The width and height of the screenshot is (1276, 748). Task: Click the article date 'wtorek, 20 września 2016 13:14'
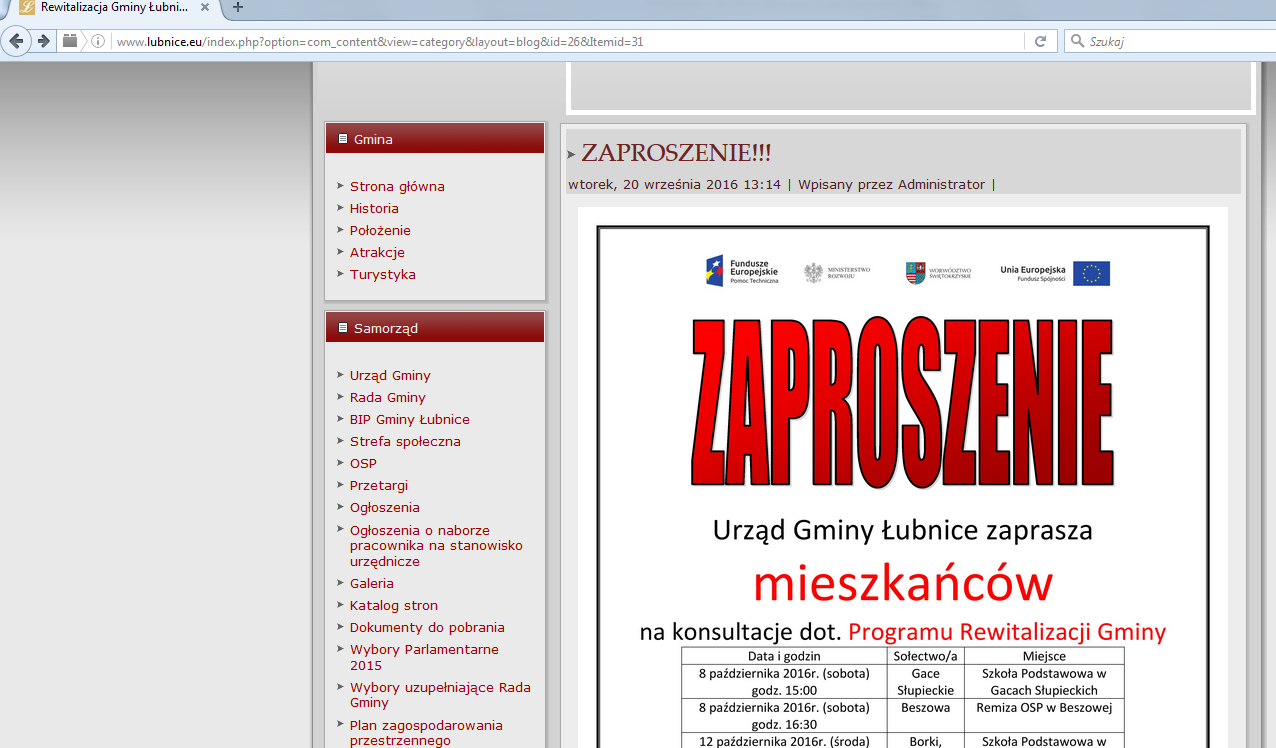pos(674,184)
